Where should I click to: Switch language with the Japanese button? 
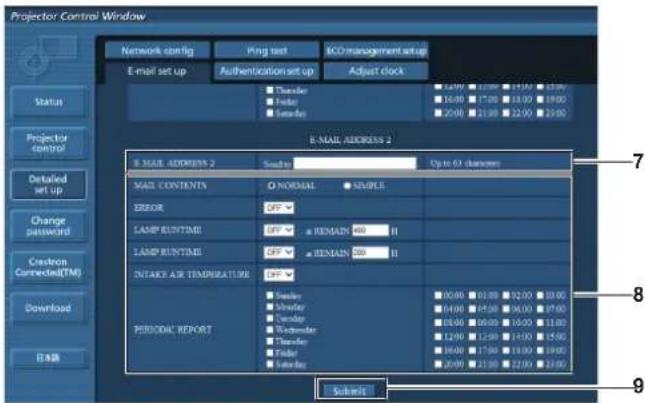(x=49, y=358)
